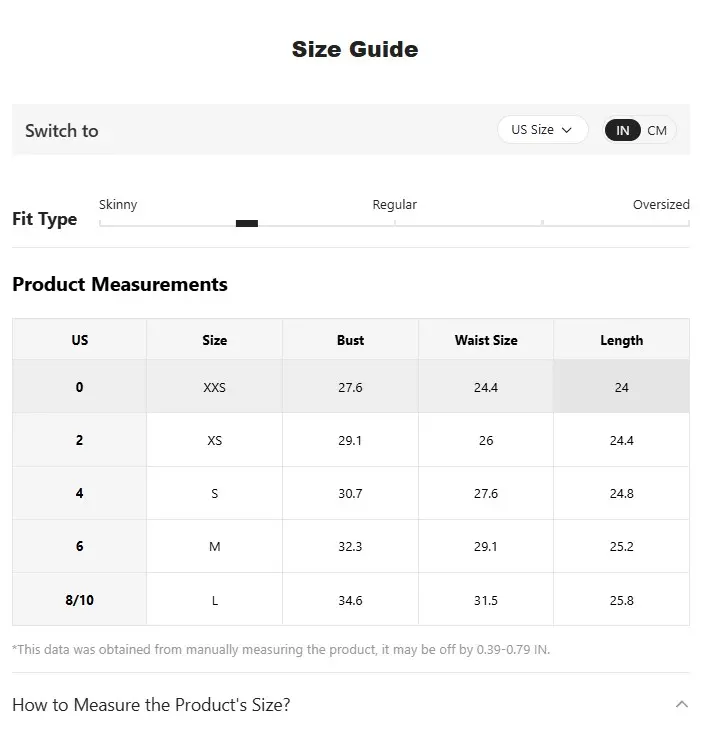Click the fit type slider marker

click(x=247, y=223)
